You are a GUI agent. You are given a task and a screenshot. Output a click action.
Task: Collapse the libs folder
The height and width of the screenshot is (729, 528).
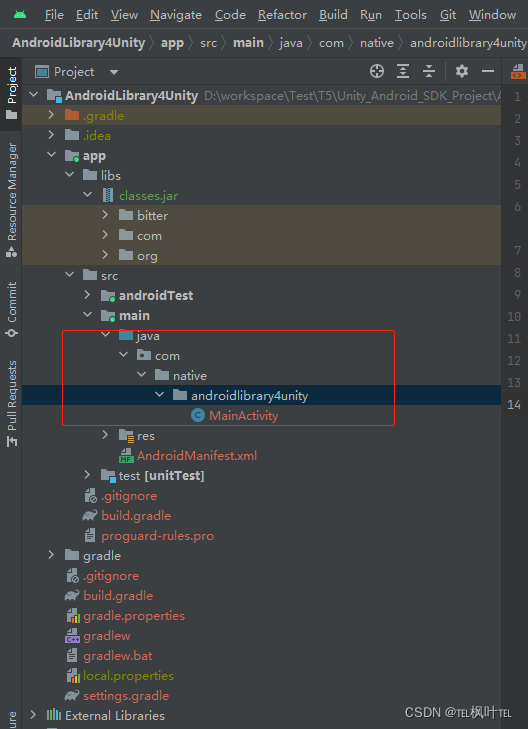69,175
